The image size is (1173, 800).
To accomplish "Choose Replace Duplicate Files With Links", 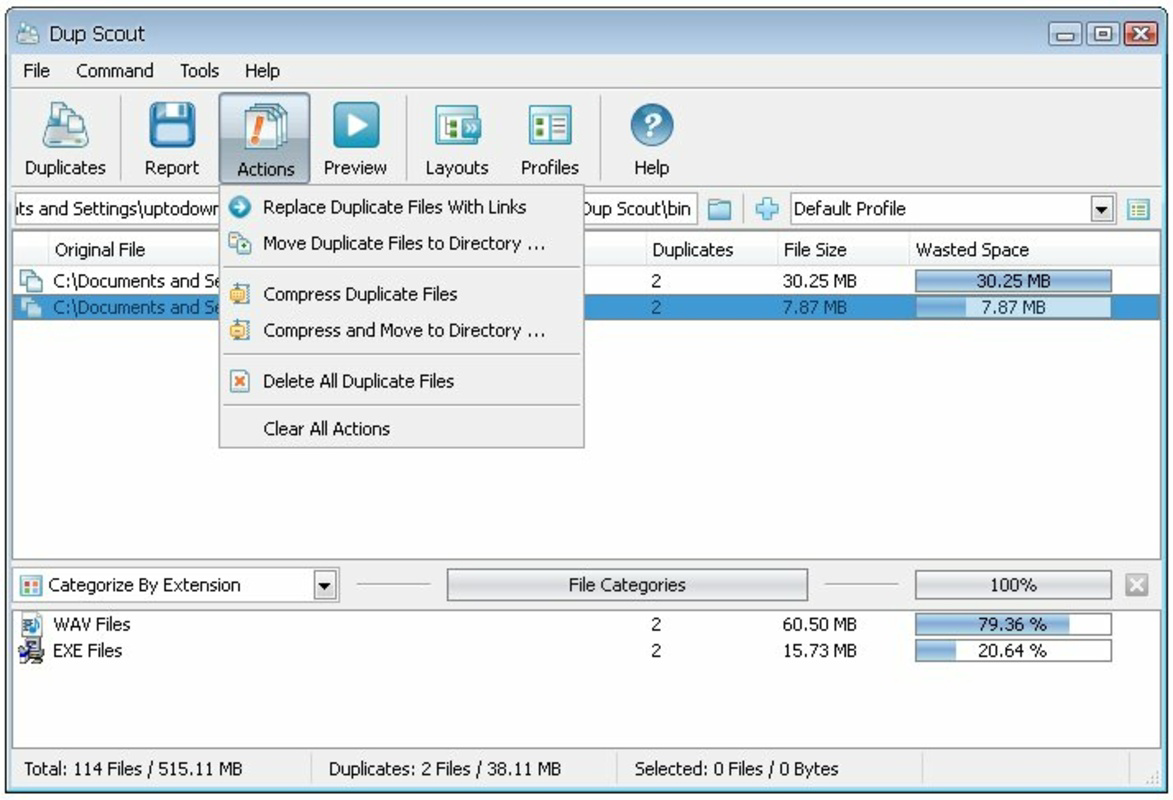I will click(402, 207).
